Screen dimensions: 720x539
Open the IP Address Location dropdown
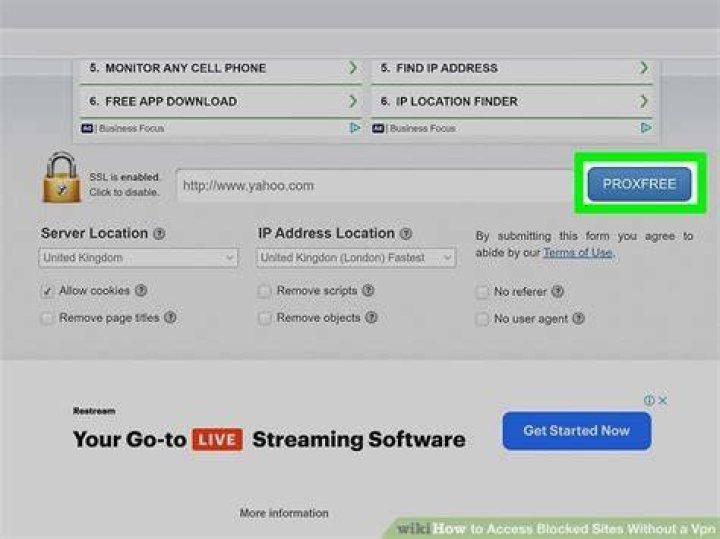tap(356, 258)
